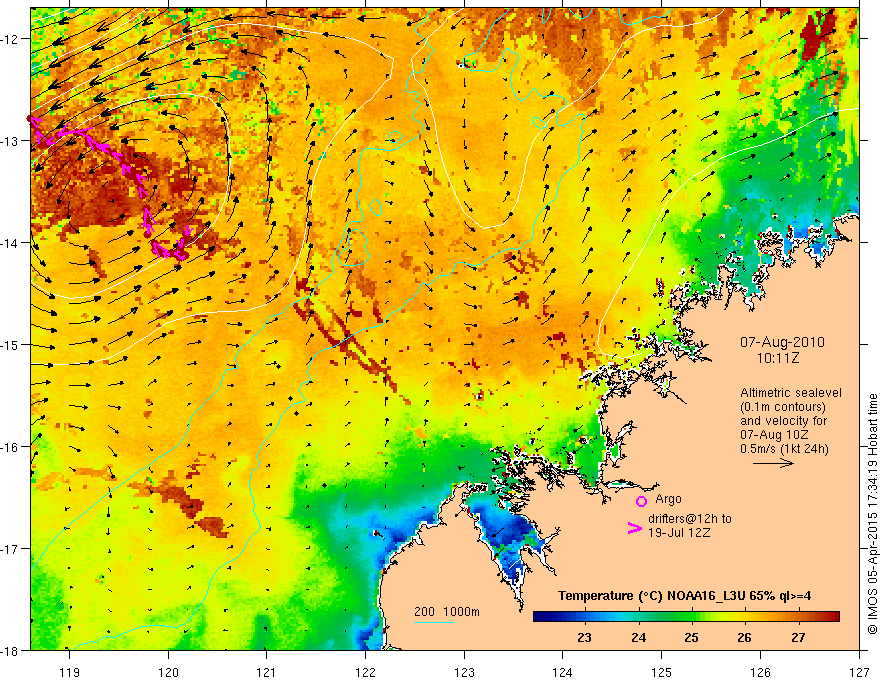Click the magenta Argo circle legend symbol
The height and width of the screenshot is (680, 880).
[x=641, y=501]
